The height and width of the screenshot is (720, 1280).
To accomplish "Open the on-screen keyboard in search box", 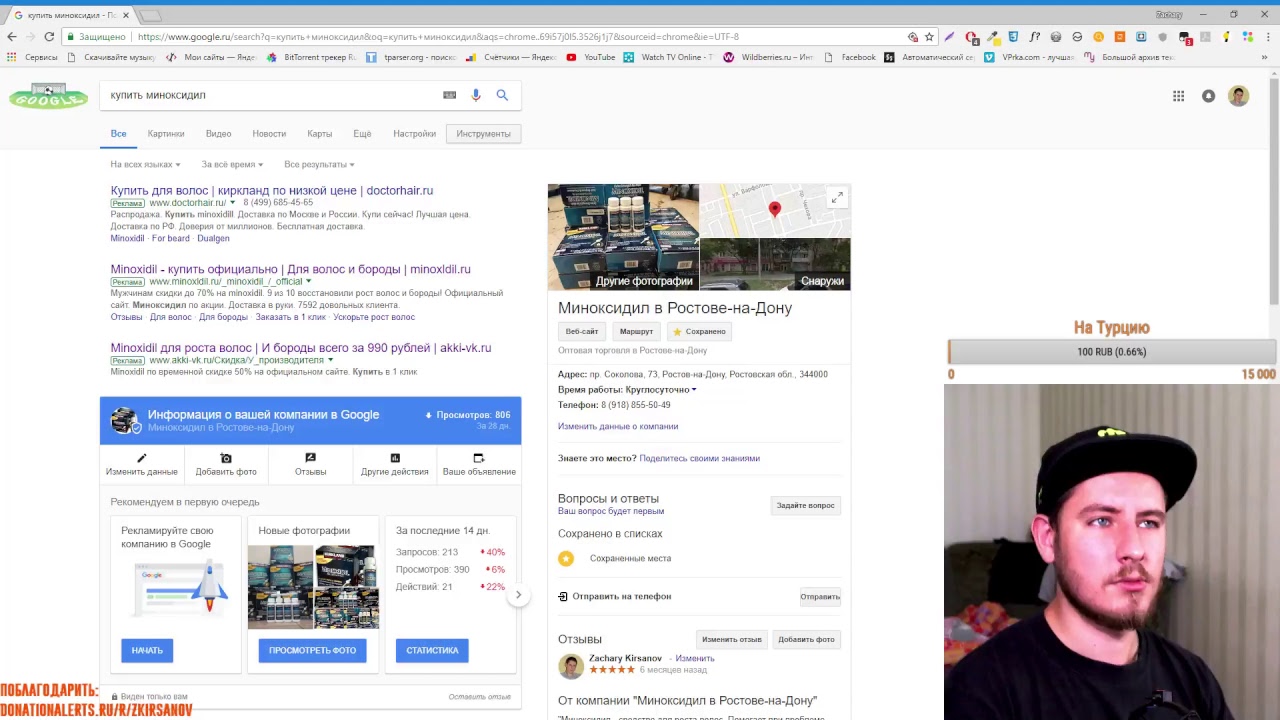I will [x=450, y=95].
